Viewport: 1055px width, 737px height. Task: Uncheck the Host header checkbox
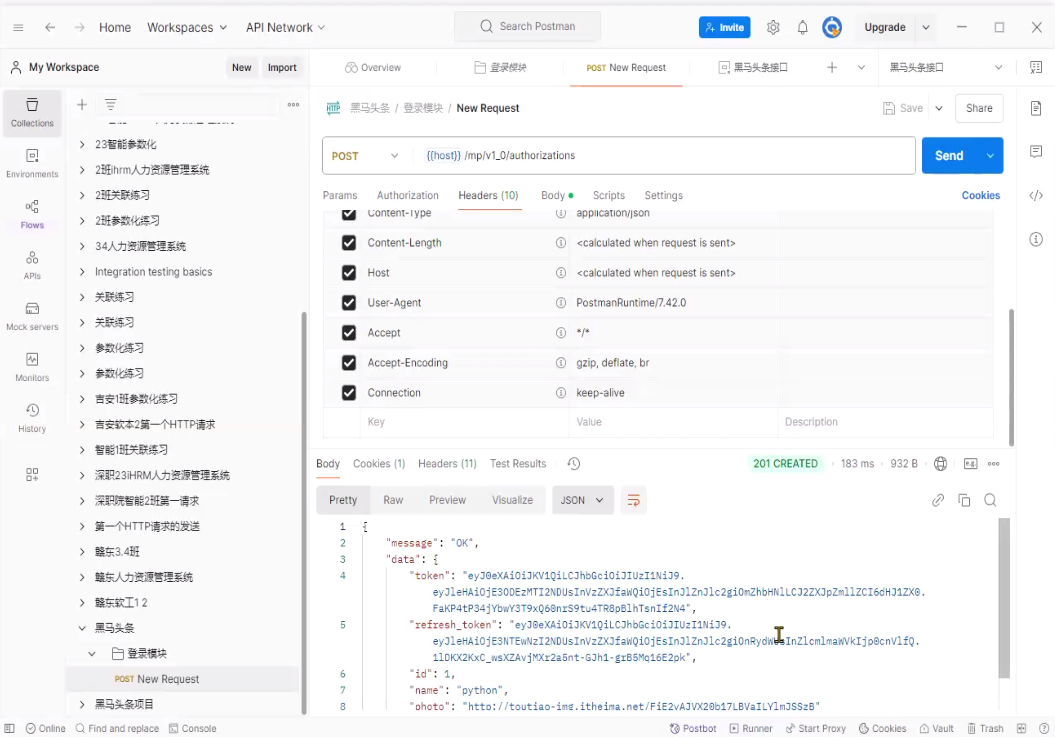349,273
